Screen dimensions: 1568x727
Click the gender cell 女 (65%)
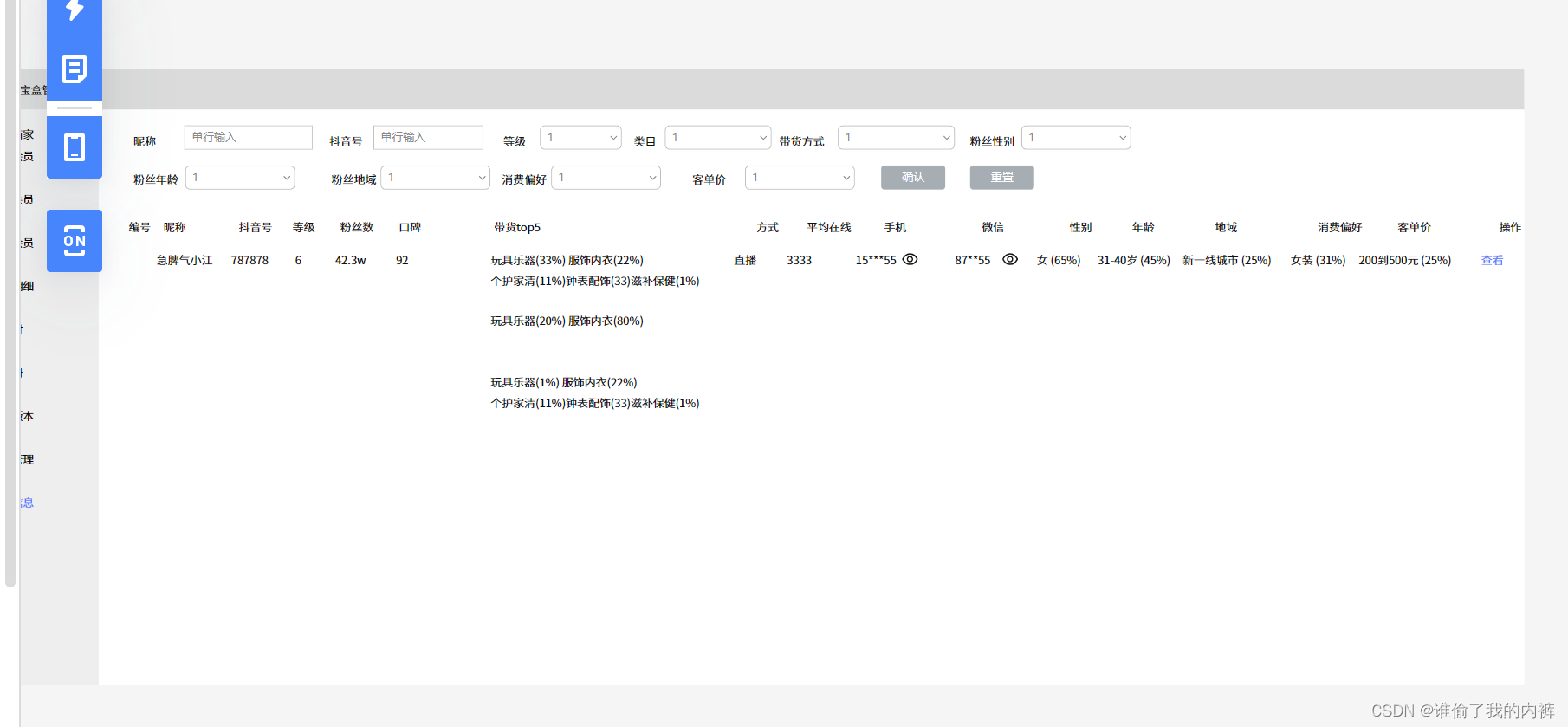click(x=1059, y=261)
